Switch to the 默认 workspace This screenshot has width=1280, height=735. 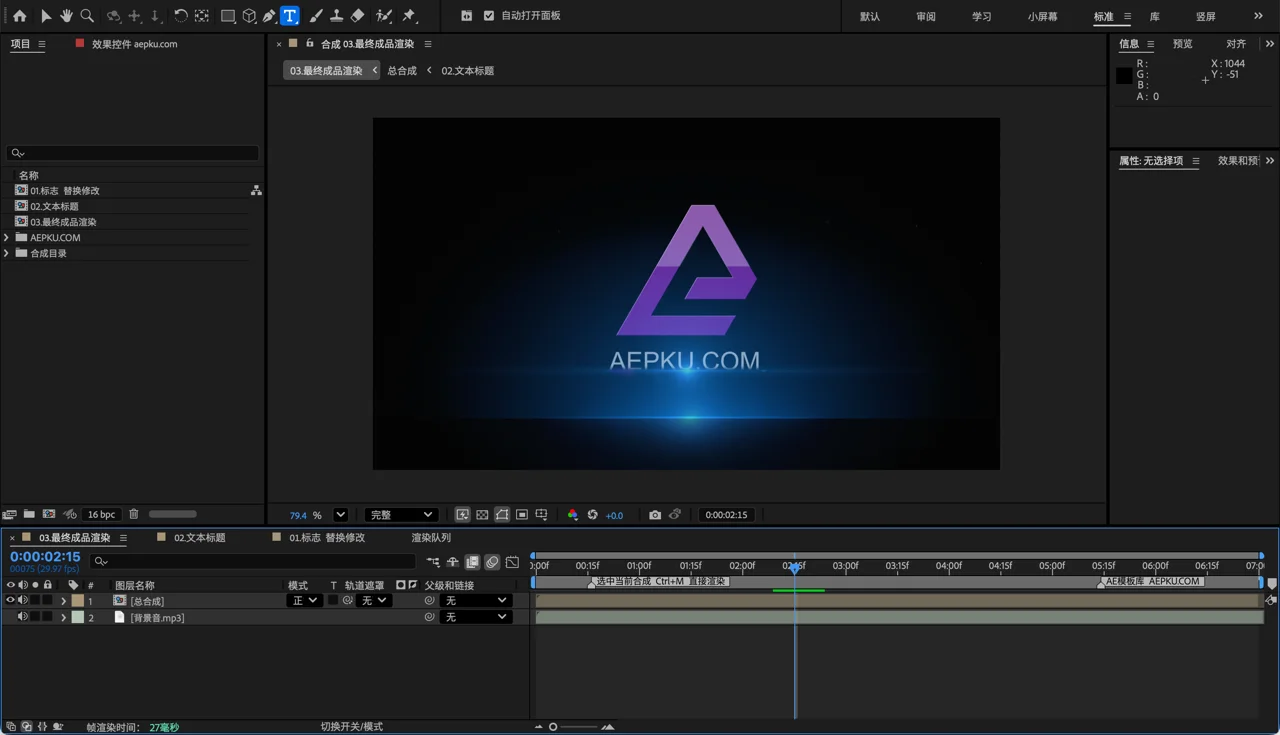click(870, 17)
